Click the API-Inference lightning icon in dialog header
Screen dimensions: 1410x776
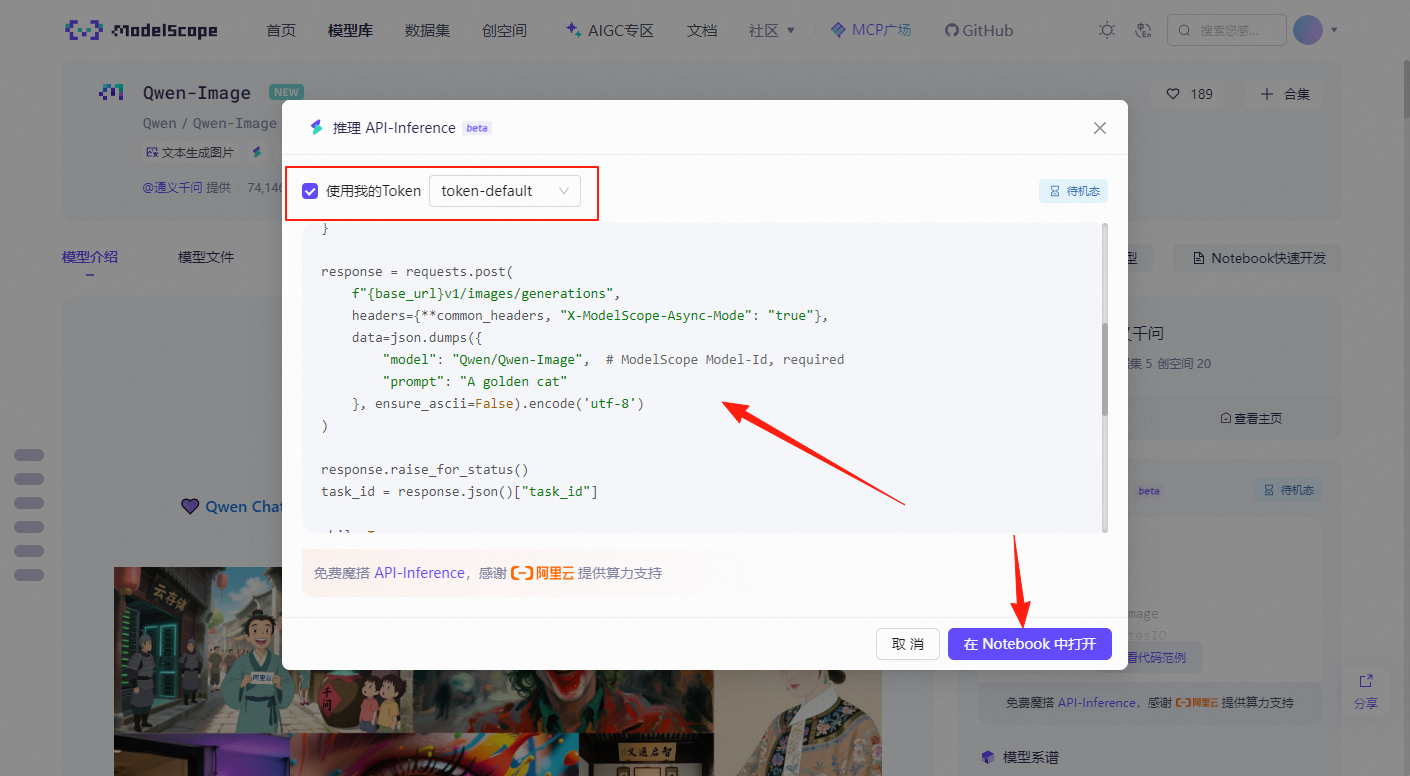(316, 128)
